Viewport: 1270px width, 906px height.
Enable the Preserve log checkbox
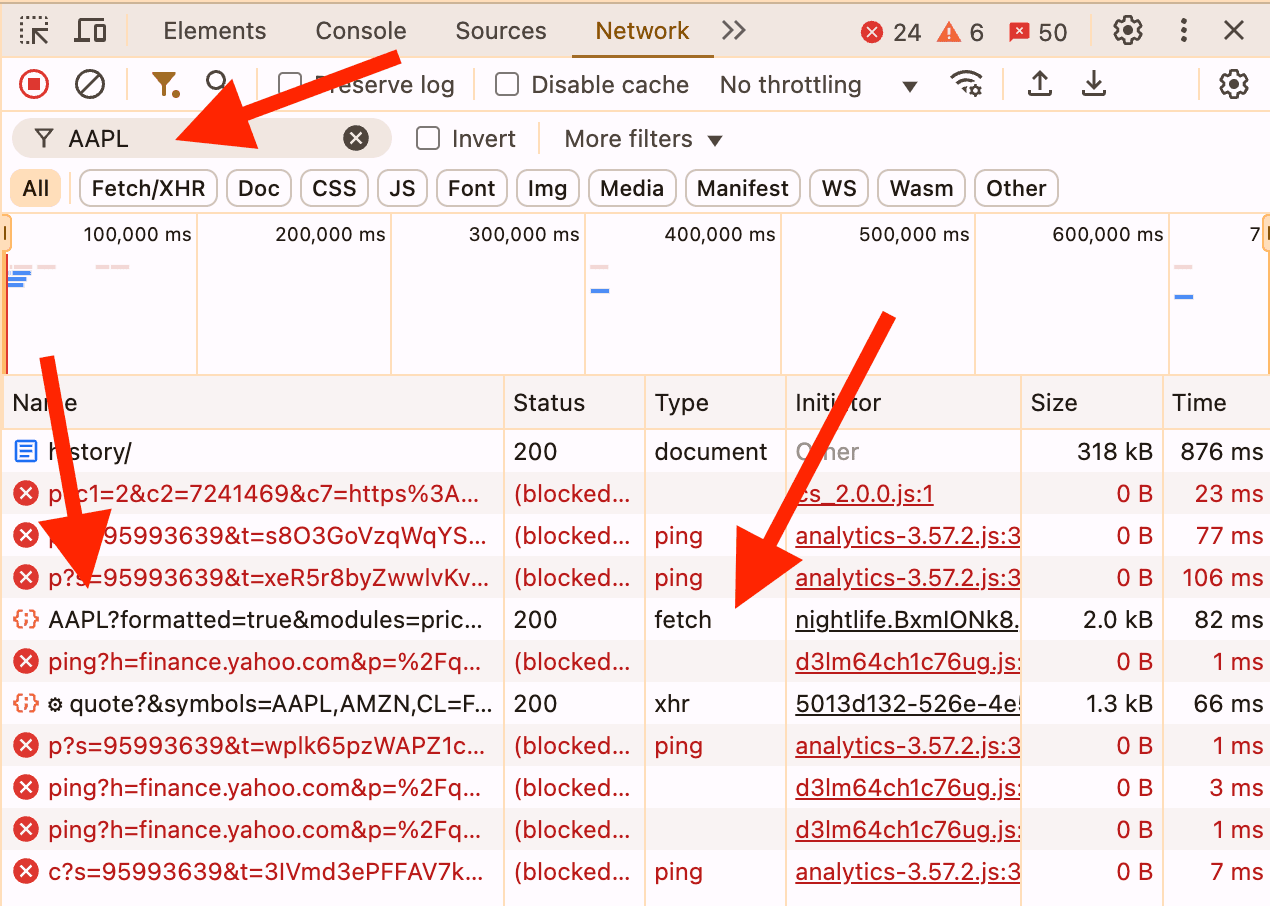coord(290,85)
